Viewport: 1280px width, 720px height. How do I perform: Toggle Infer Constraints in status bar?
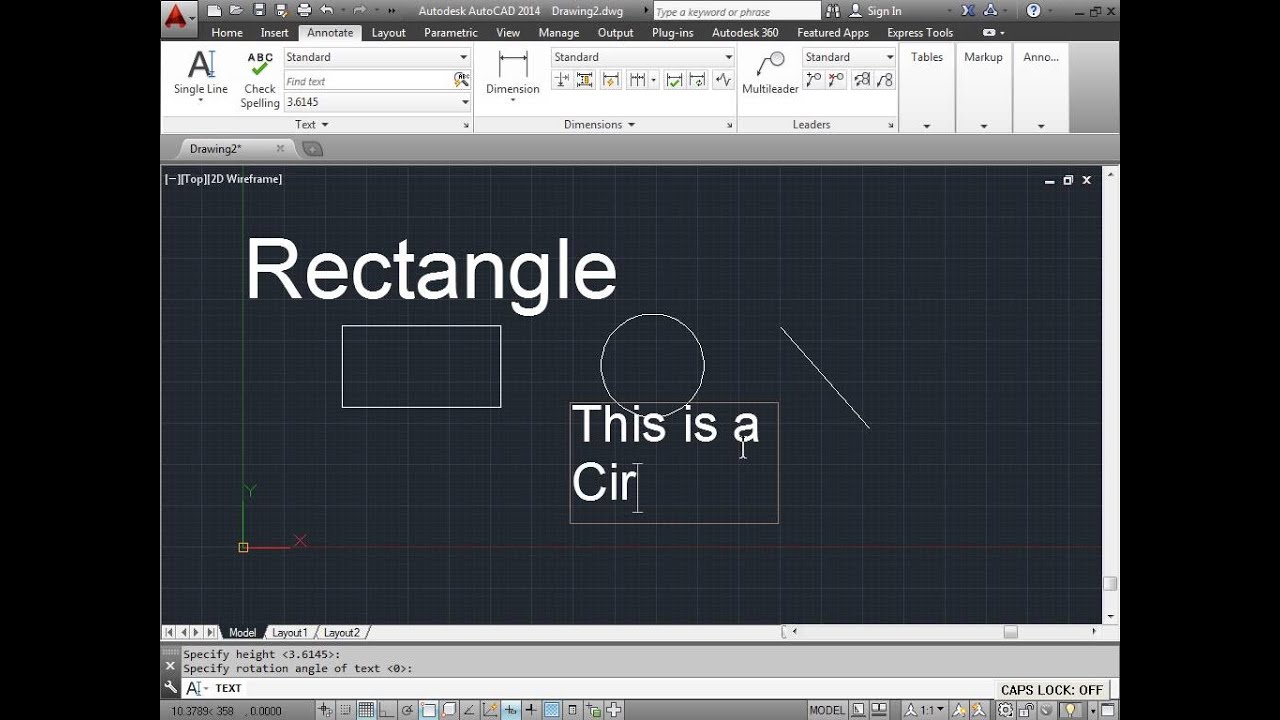325,710
